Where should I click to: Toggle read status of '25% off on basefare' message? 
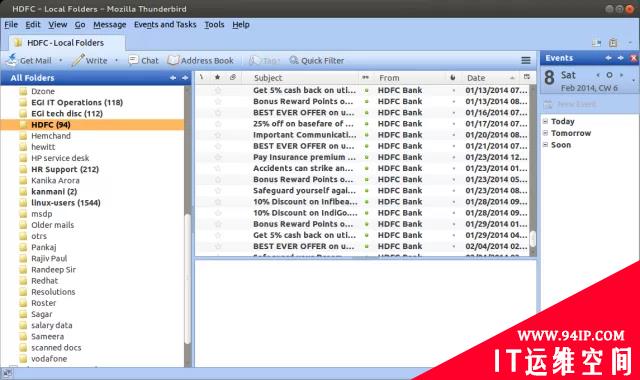tap(366, 124)
